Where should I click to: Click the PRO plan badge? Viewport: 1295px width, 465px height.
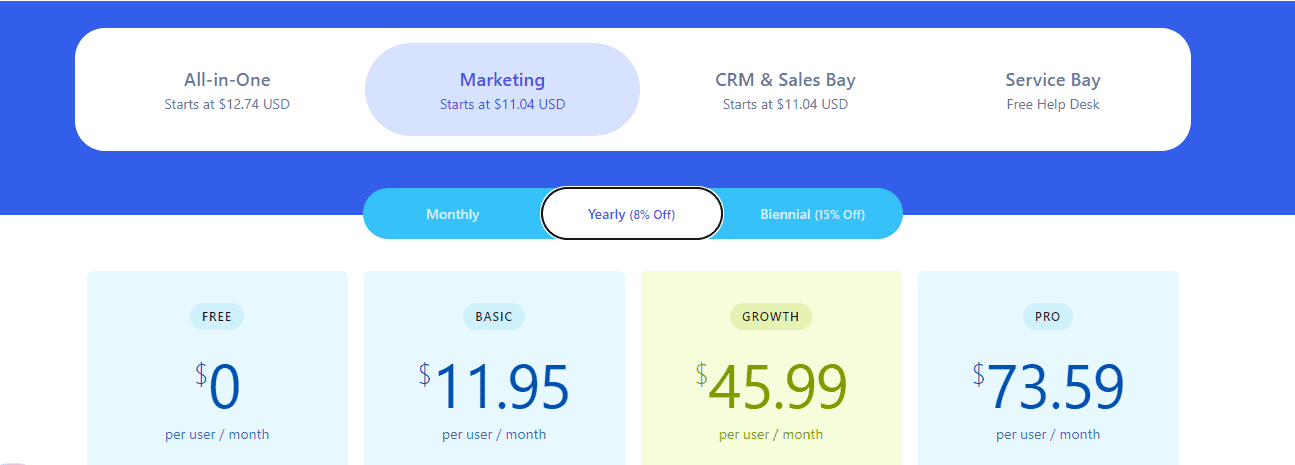[1048, 317]
